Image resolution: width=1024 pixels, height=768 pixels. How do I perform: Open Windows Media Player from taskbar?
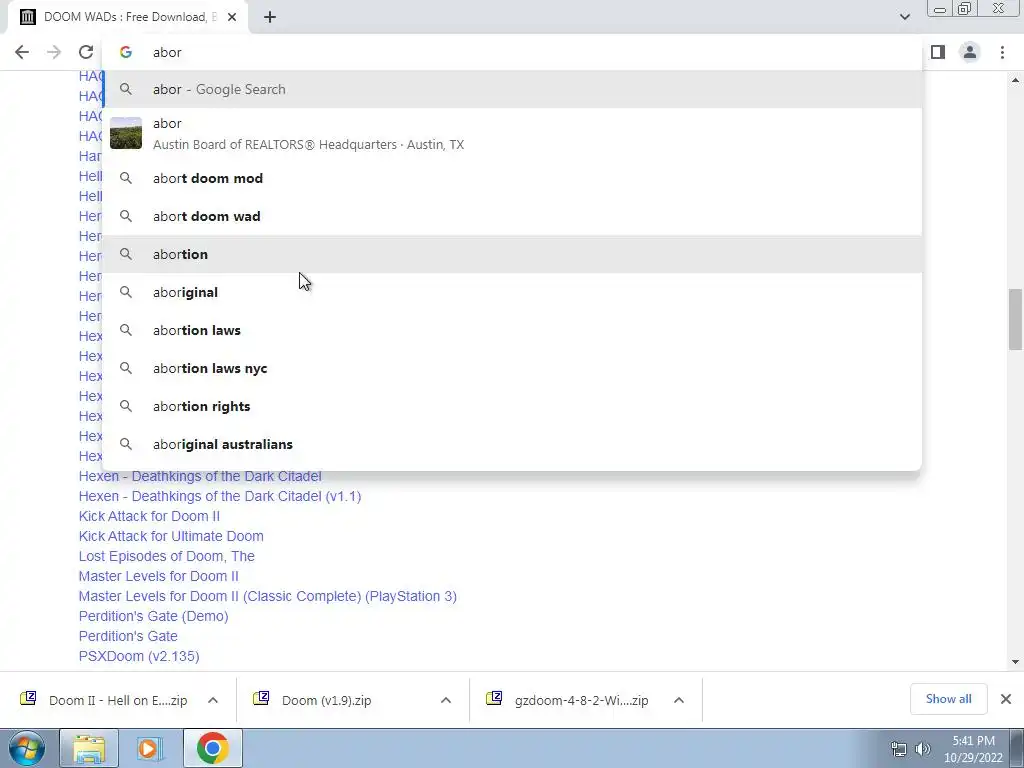150,748
